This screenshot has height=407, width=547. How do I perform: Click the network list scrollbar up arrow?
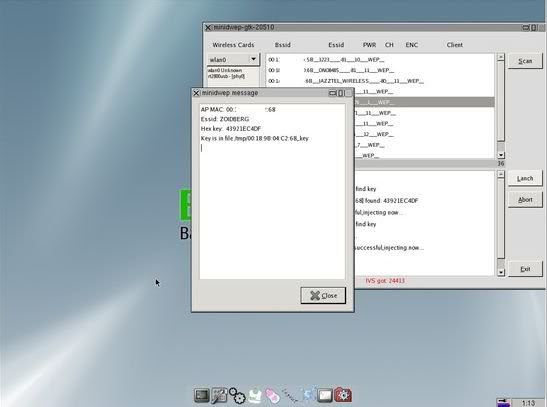[x=501, y=57]
